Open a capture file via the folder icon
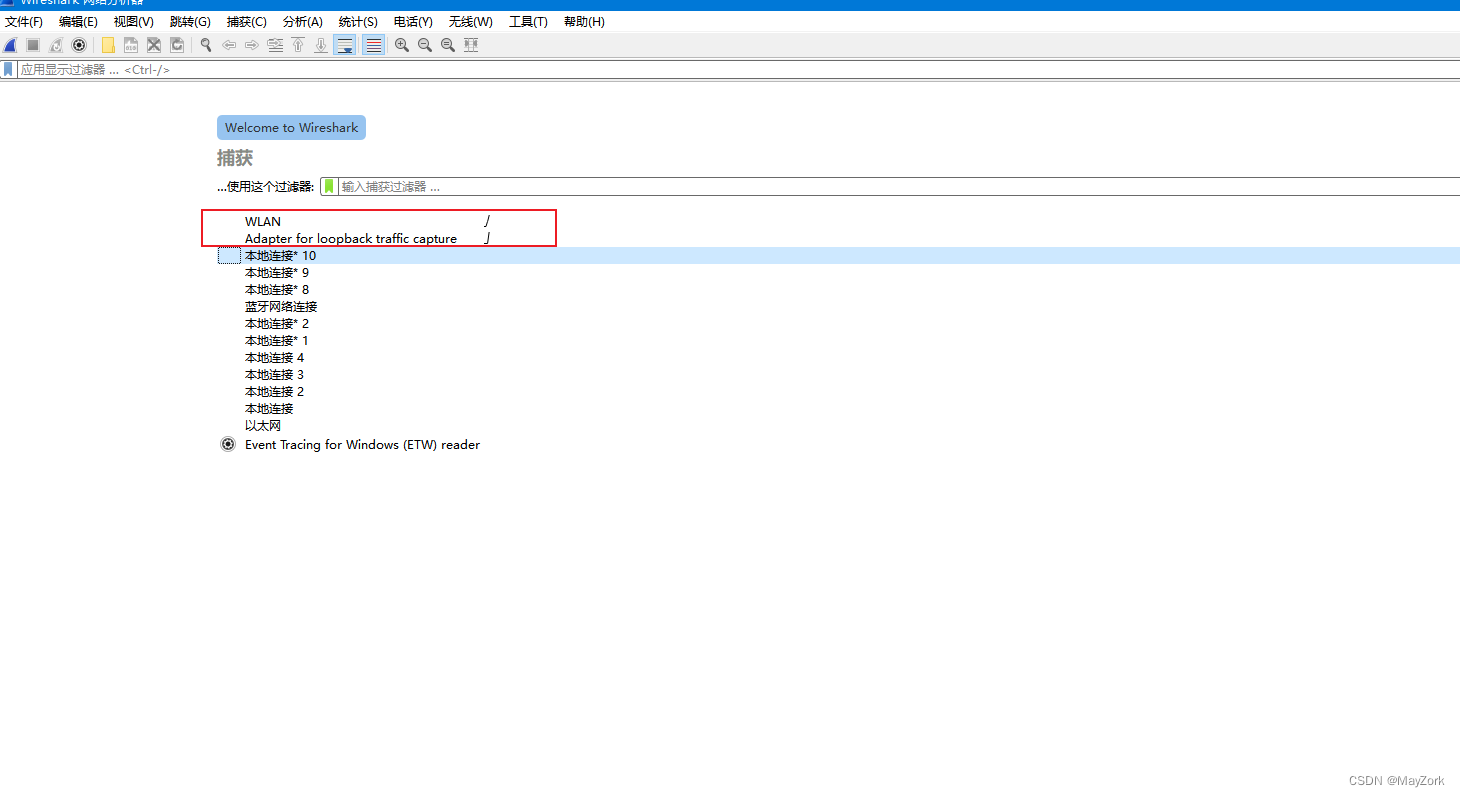This screenshot has width=1460, height=797. 108,45
